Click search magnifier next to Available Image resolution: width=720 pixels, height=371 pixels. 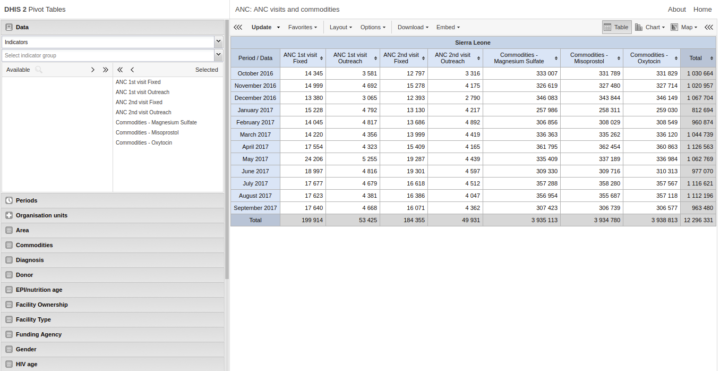(x=39, y=70)
